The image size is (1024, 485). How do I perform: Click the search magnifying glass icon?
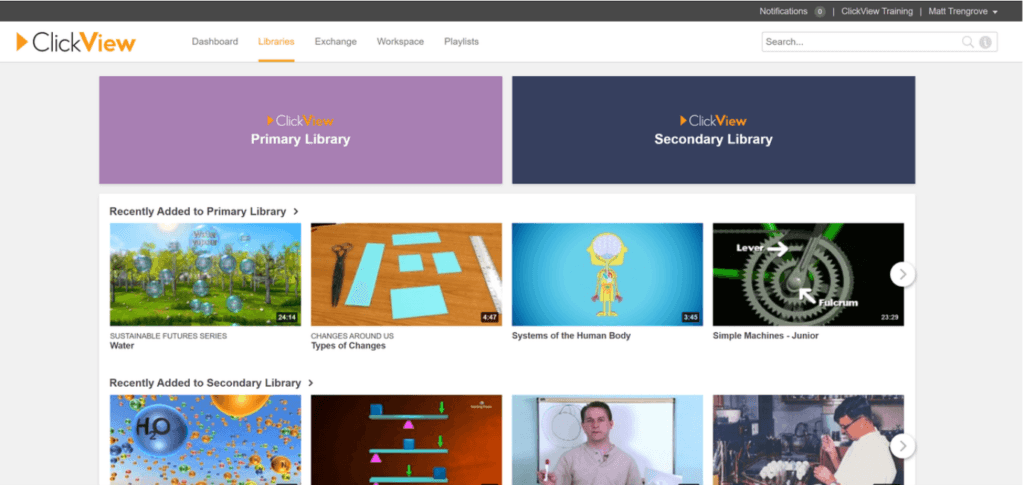[x=967, y=42]
